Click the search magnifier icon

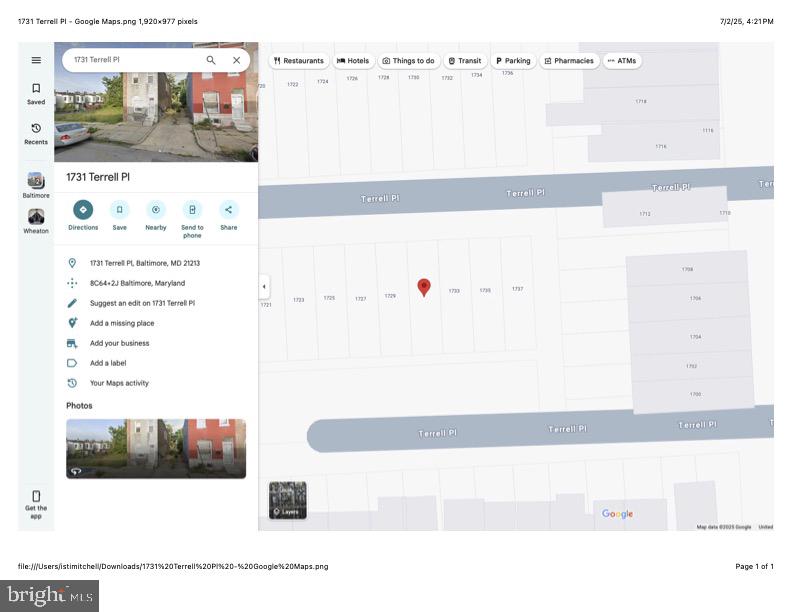[x=211, y=60]
